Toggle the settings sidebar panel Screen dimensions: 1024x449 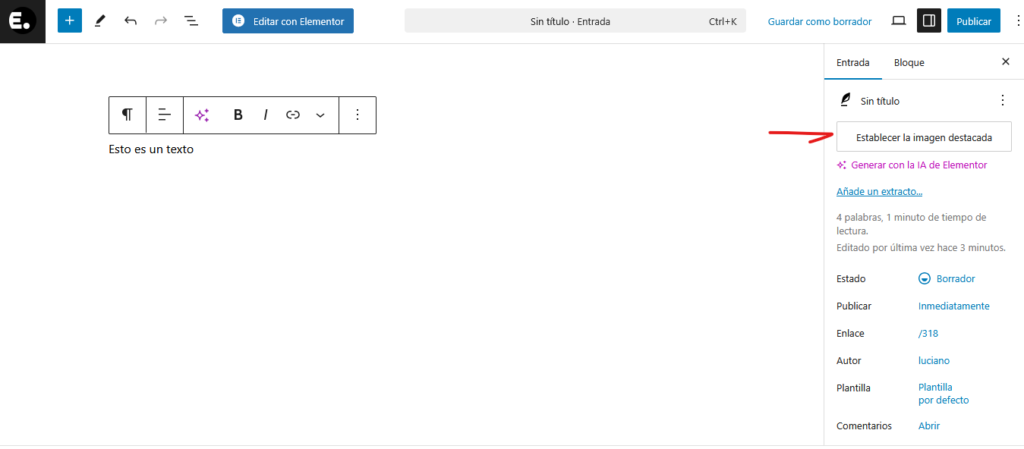(928, 21)
